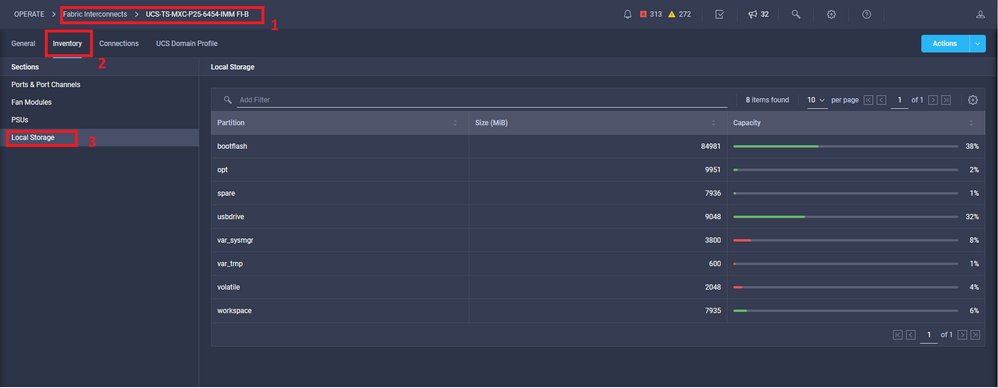Switch to the General tab
Viewport: 998px width, 388px height.
click(x=23, y=44)
